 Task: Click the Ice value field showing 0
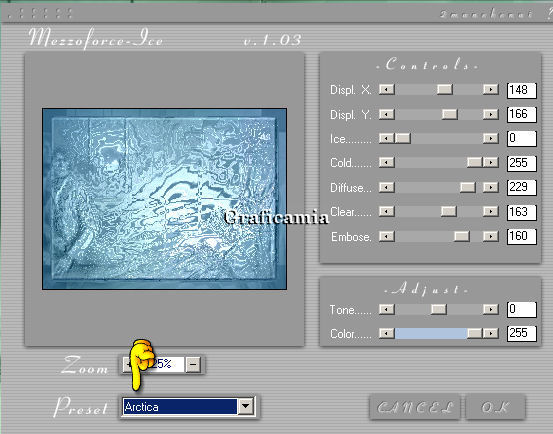522,139
